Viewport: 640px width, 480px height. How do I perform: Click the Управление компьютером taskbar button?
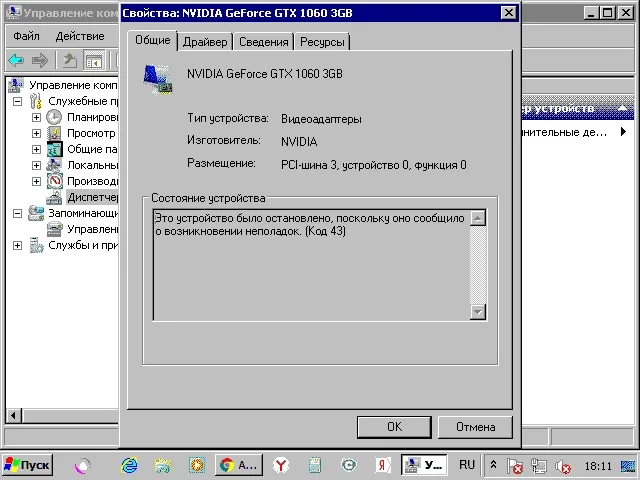(424, 465)
